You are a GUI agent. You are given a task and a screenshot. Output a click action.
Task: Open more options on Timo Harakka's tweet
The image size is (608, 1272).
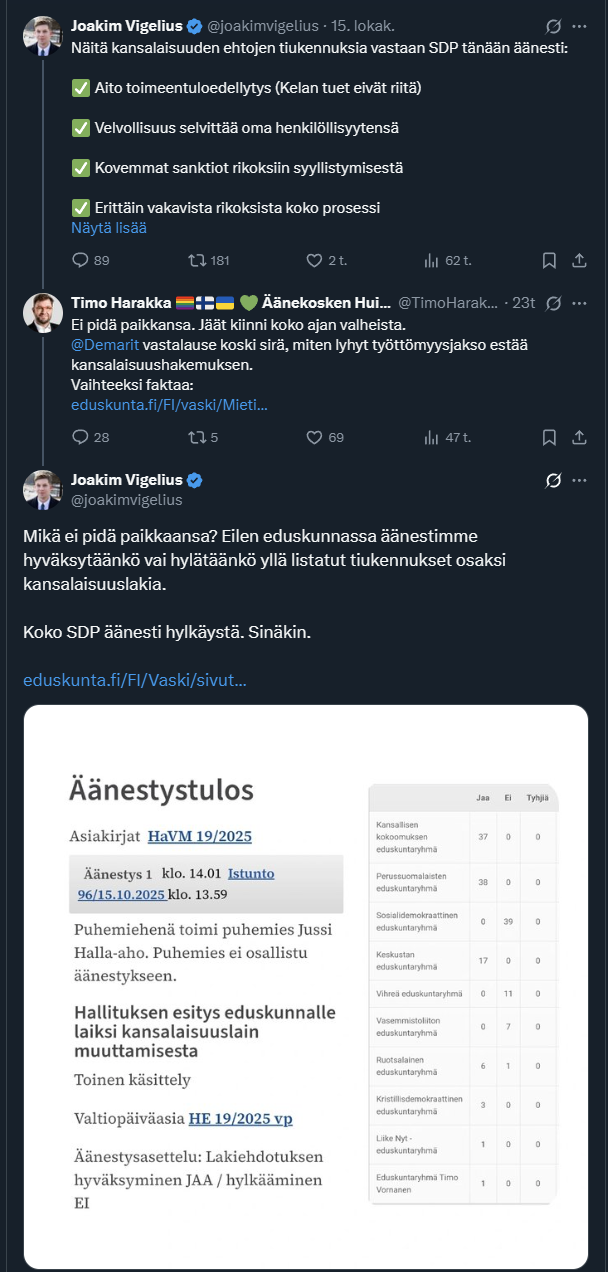578,303
